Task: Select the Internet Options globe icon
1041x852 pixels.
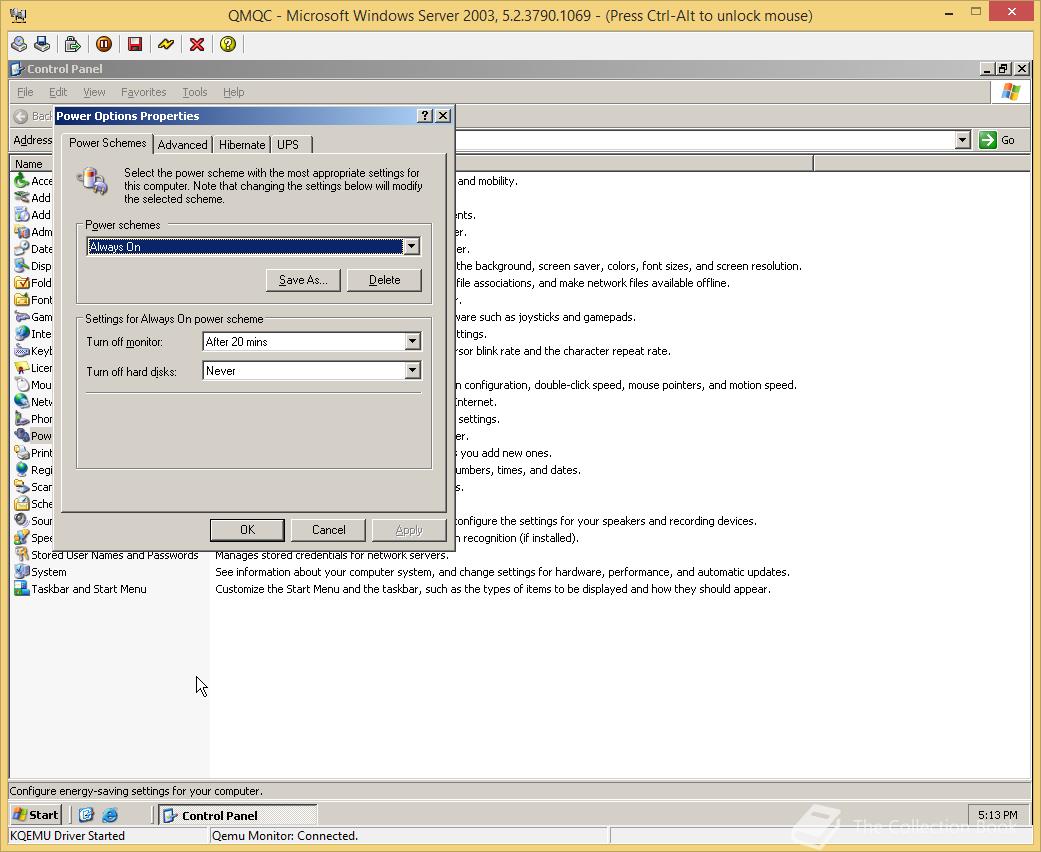Action: pyautogui.click(x=22, y=333)
